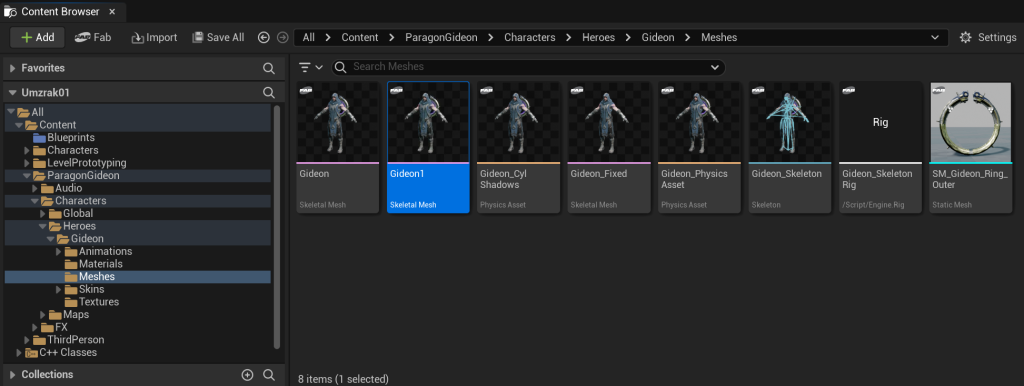
Task: Open the filter options menu
Action: click(311, 67)
